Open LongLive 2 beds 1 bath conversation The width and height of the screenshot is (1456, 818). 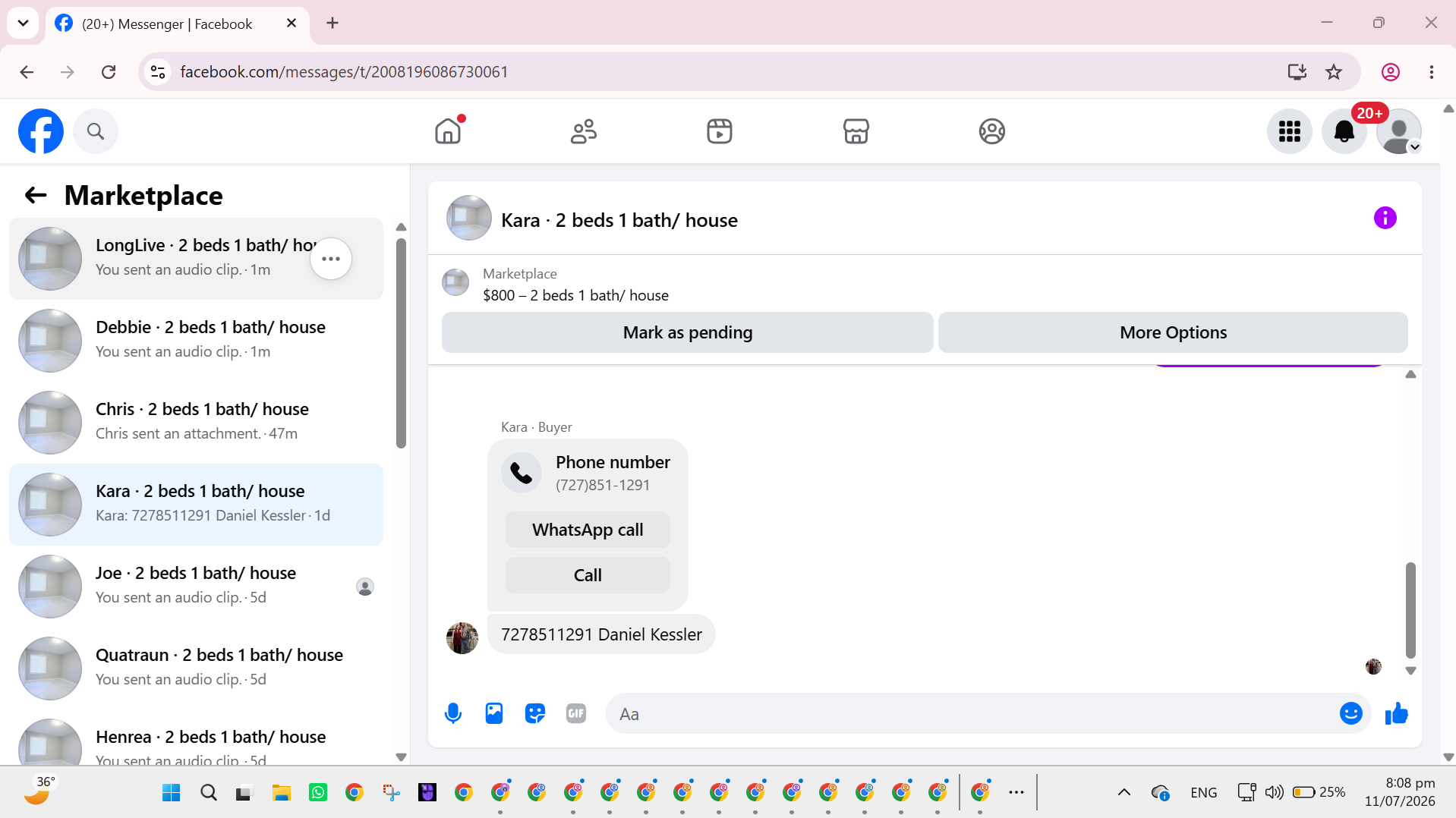(196, 259)
